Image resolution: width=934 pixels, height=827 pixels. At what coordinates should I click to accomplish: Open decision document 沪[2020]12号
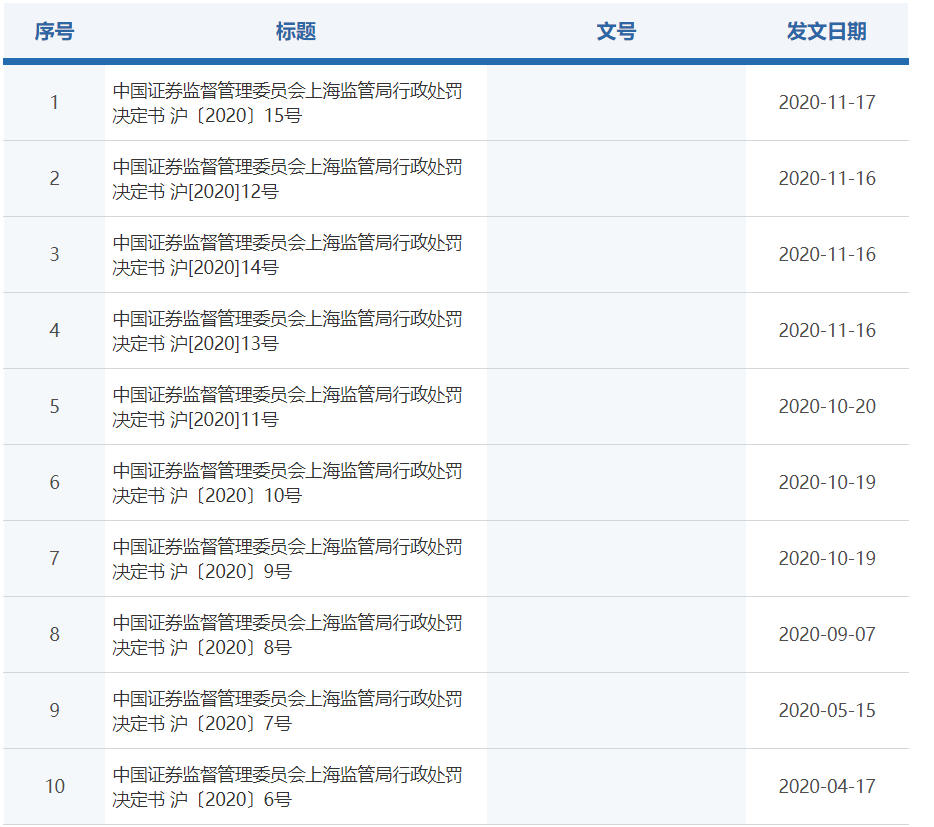click(287, 179)
